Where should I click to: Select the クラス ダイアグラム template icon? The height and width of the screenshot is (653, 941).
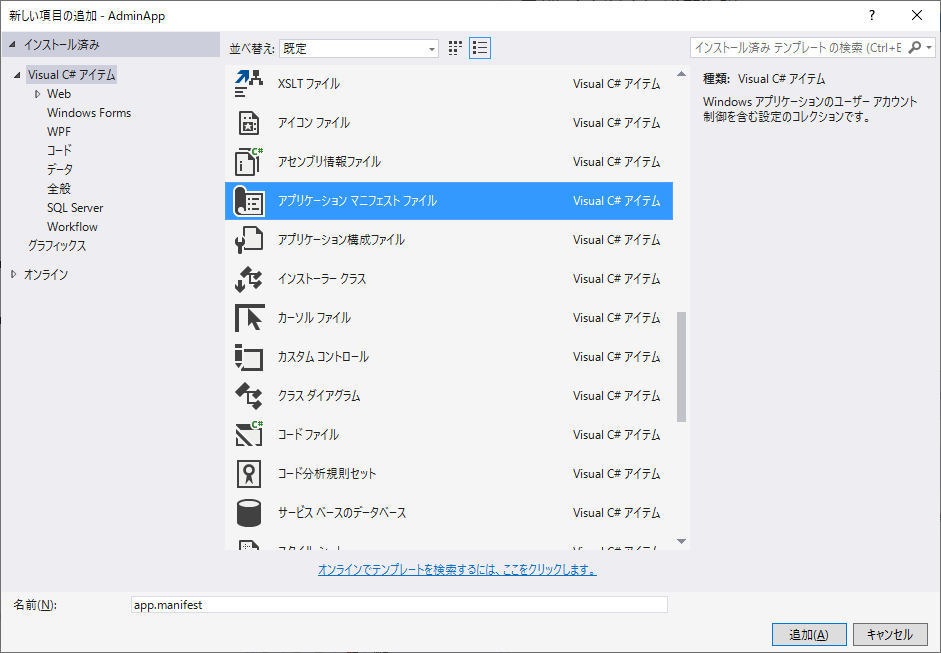246,395
